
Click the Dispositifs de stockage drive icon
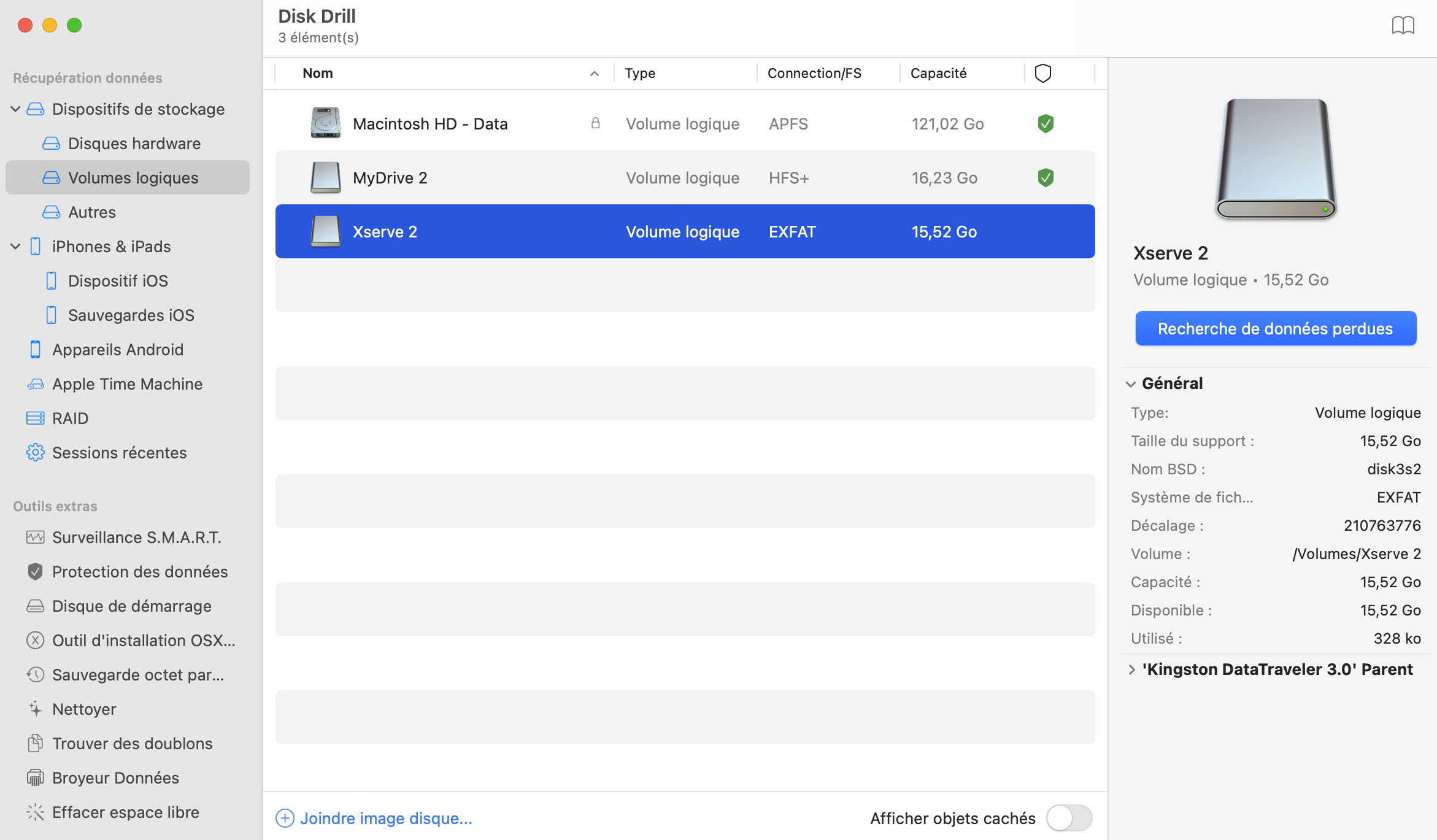(36, 109)
